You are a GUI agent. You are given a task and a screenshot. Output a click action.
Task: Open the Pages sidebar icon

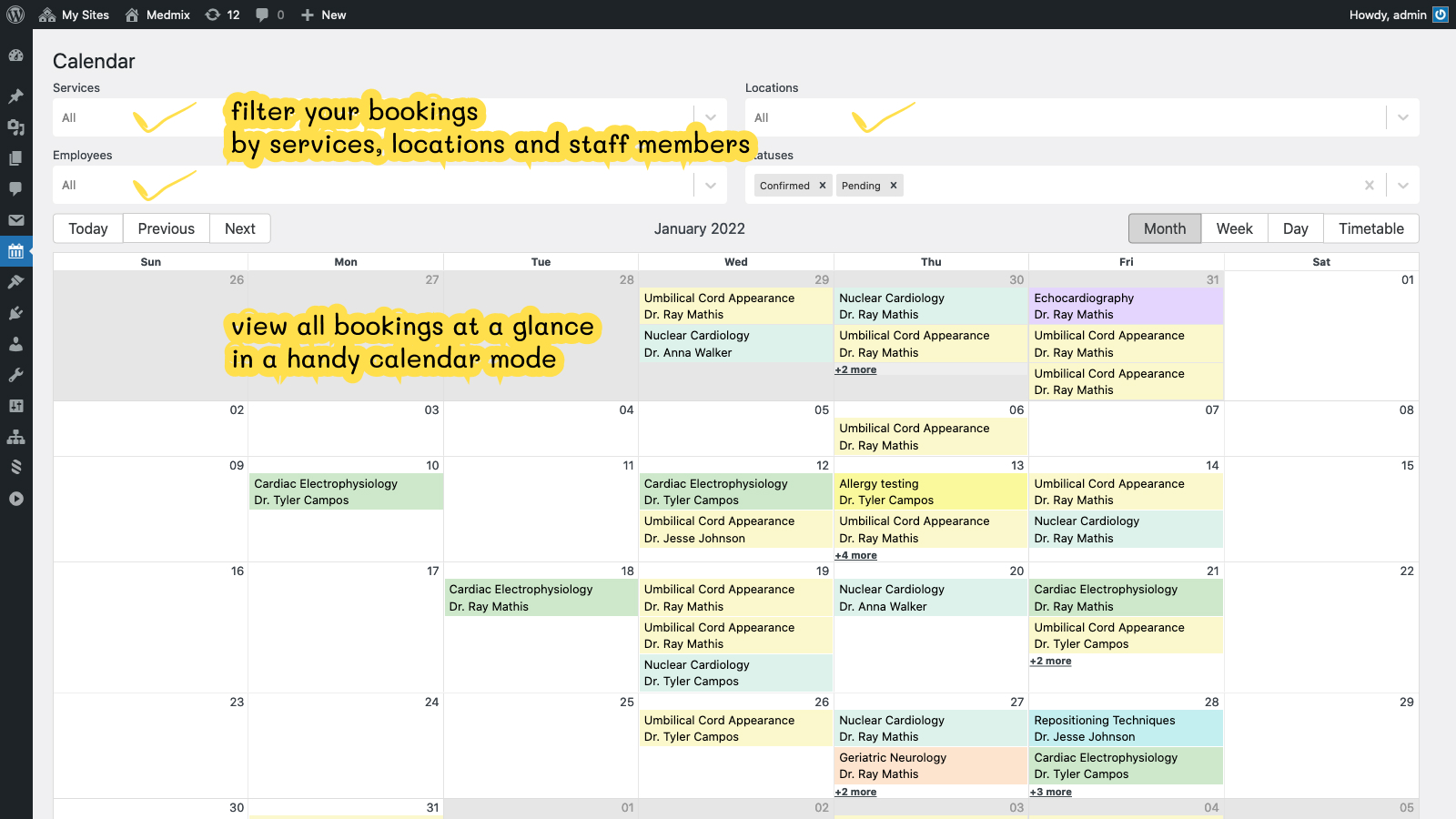[15, 158]
